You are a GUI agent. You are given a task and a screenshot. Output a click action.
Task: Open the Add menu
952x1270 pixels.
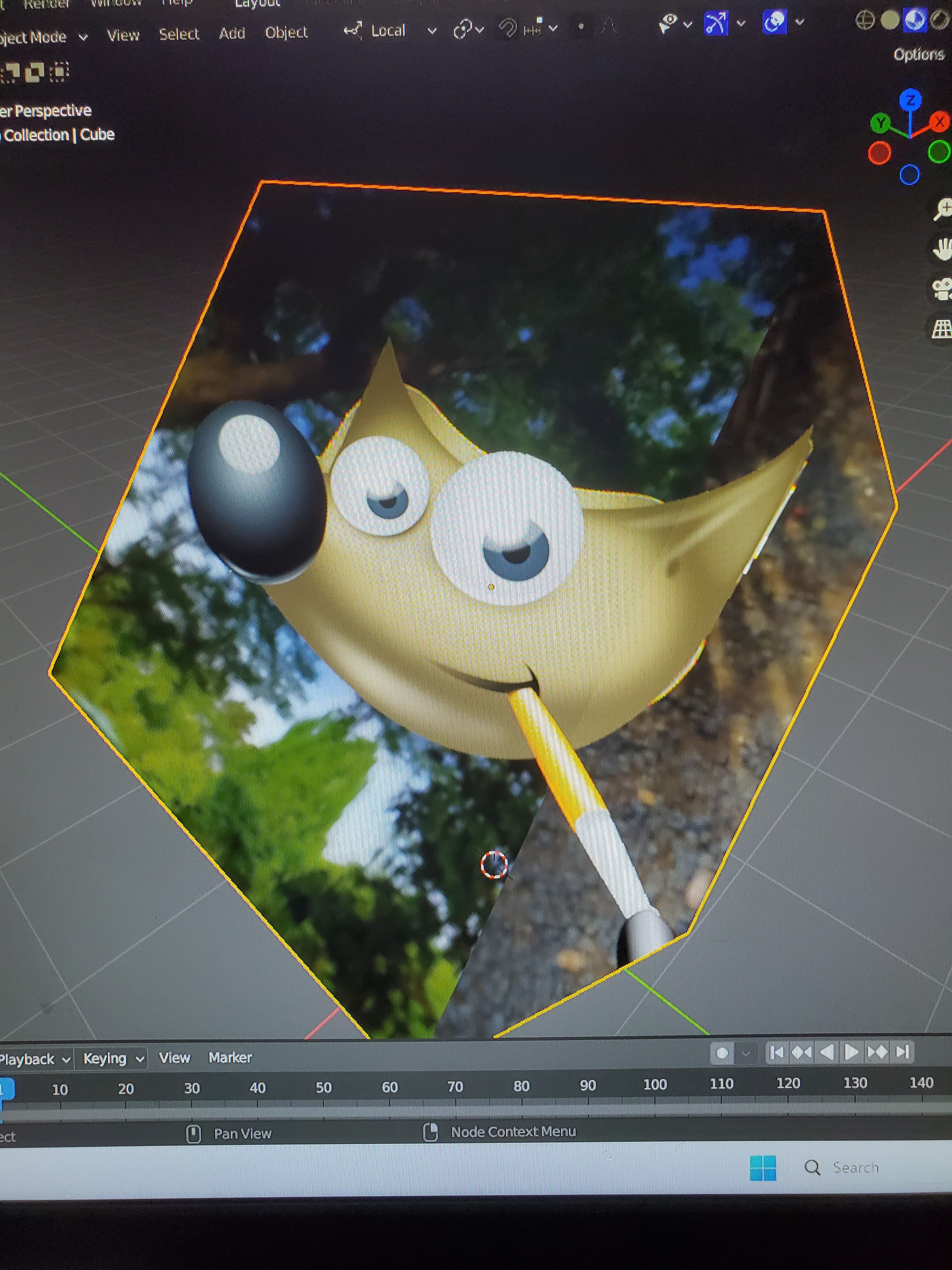click(x=232, y=33)
